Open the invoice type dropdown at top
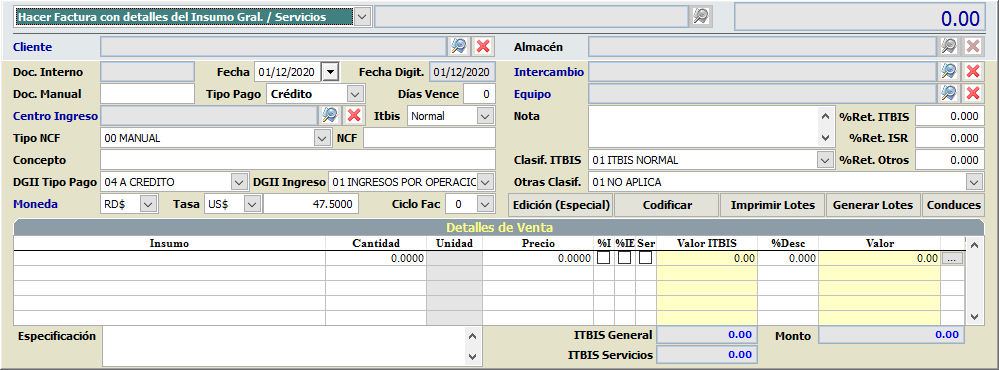The width and height of the screenshot is (999, 370). pyautogui.click(x=362, y=17)
